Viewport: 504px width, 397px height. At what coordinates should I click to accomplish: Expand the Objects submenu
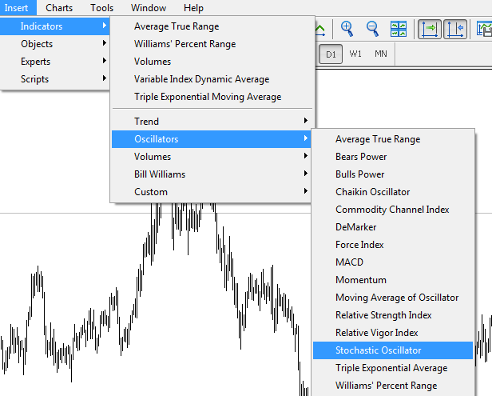click(55, 44)
